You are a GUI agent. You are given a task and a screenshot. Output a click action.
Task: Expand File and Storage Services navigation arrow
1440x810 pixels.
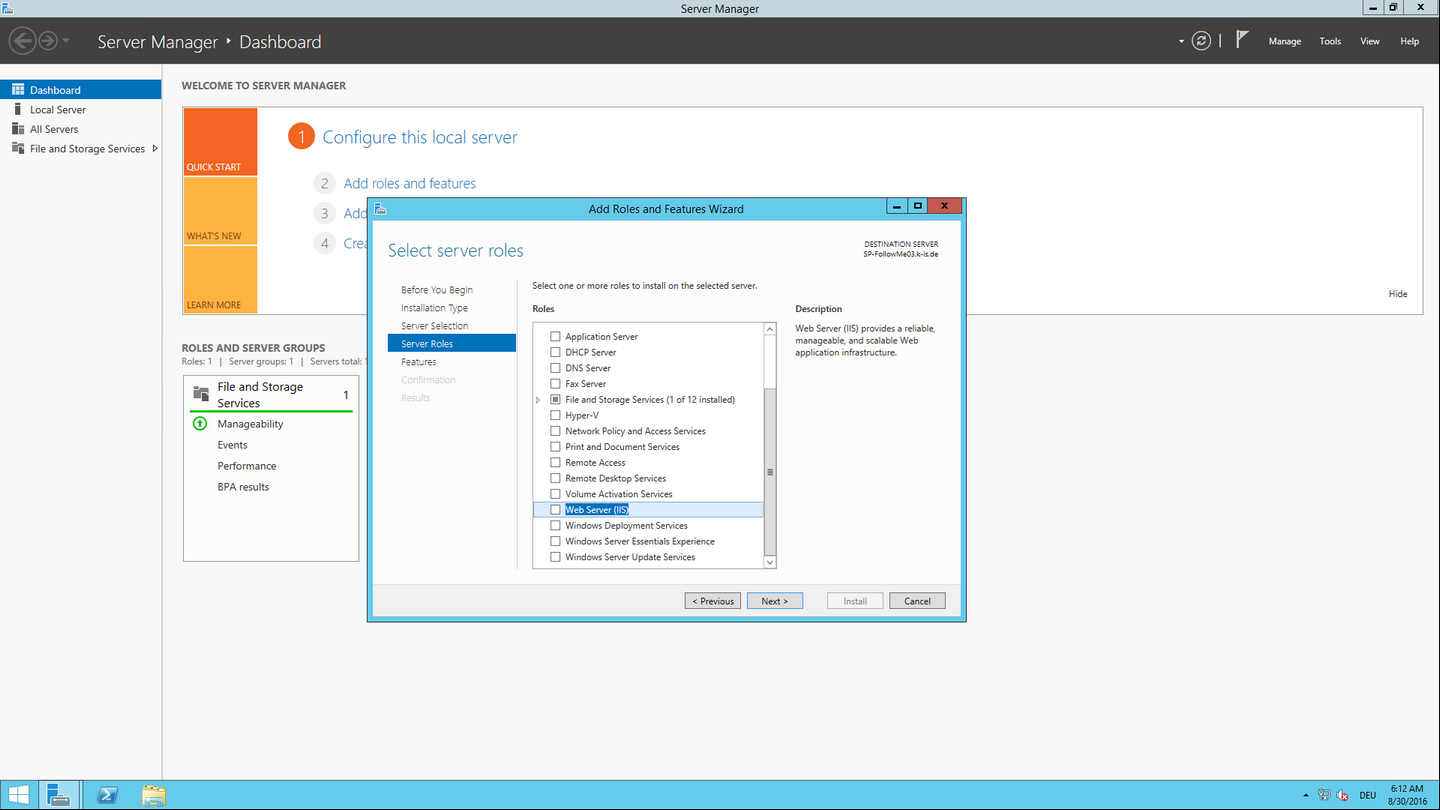click(155, 148)
